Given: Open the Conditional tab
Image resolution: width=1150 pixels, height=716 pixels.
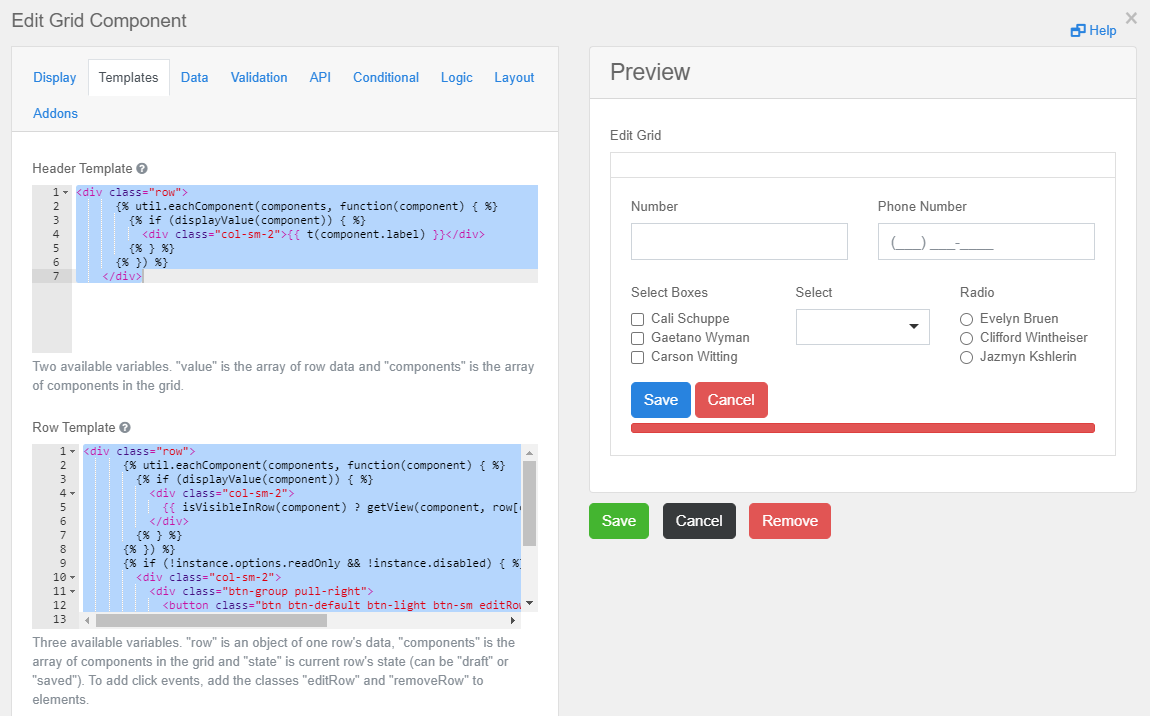Looking at the screenshot, I should (x=386, y=78).
